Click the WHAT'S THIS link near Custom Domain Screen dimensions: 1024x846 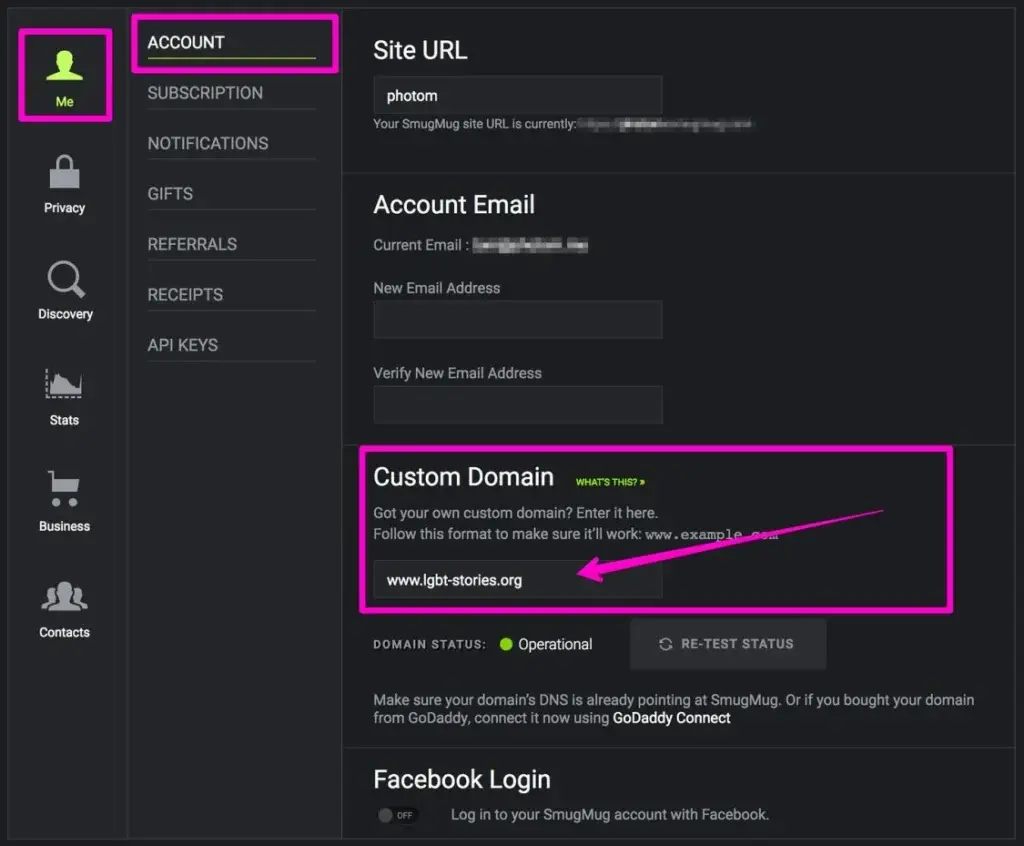pos(608,481)
